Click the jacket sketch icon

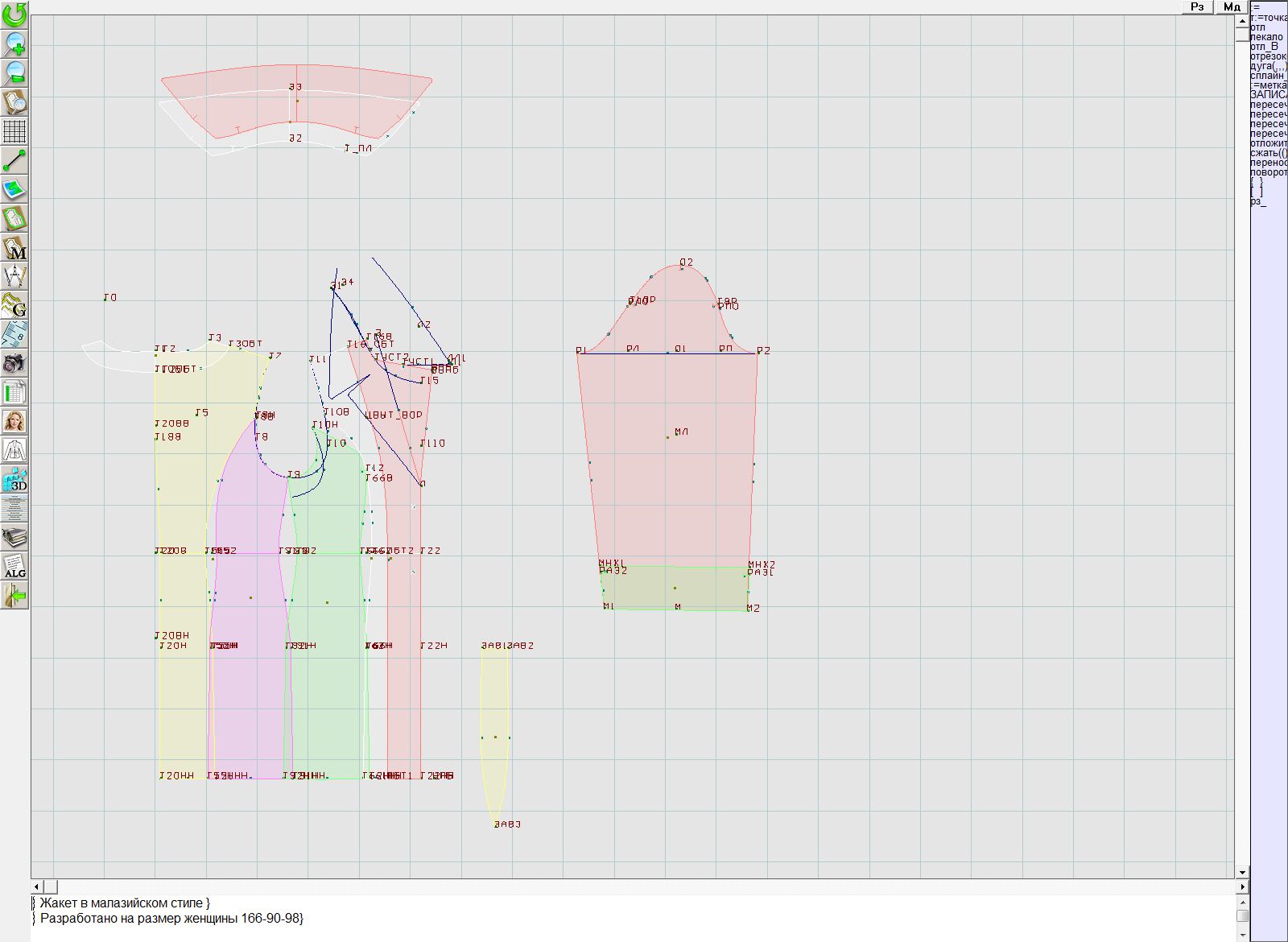click(x=14, y=450)
